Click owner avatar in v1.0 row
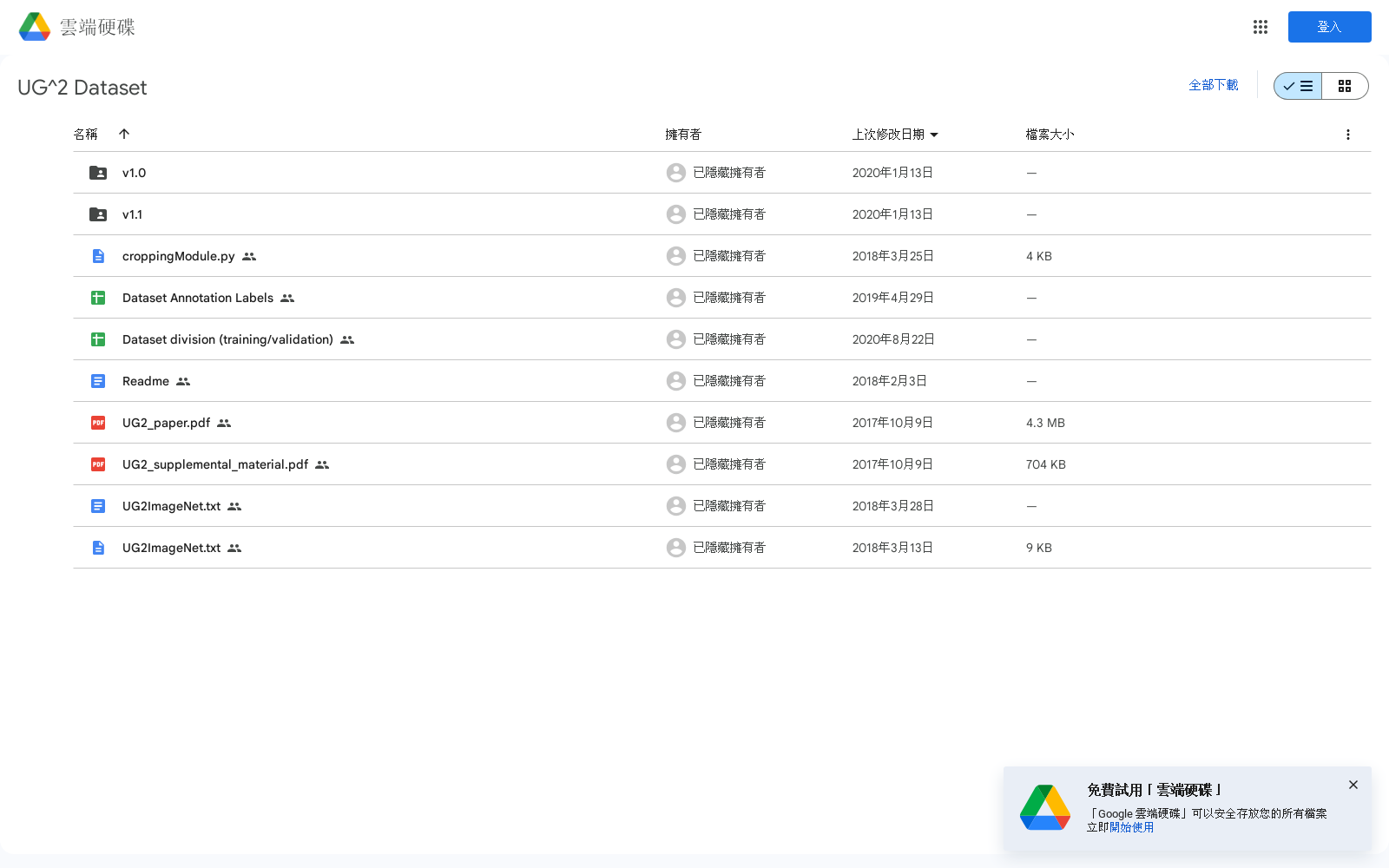Screen dimensions: 1389x868 click(x=676, y=173)
